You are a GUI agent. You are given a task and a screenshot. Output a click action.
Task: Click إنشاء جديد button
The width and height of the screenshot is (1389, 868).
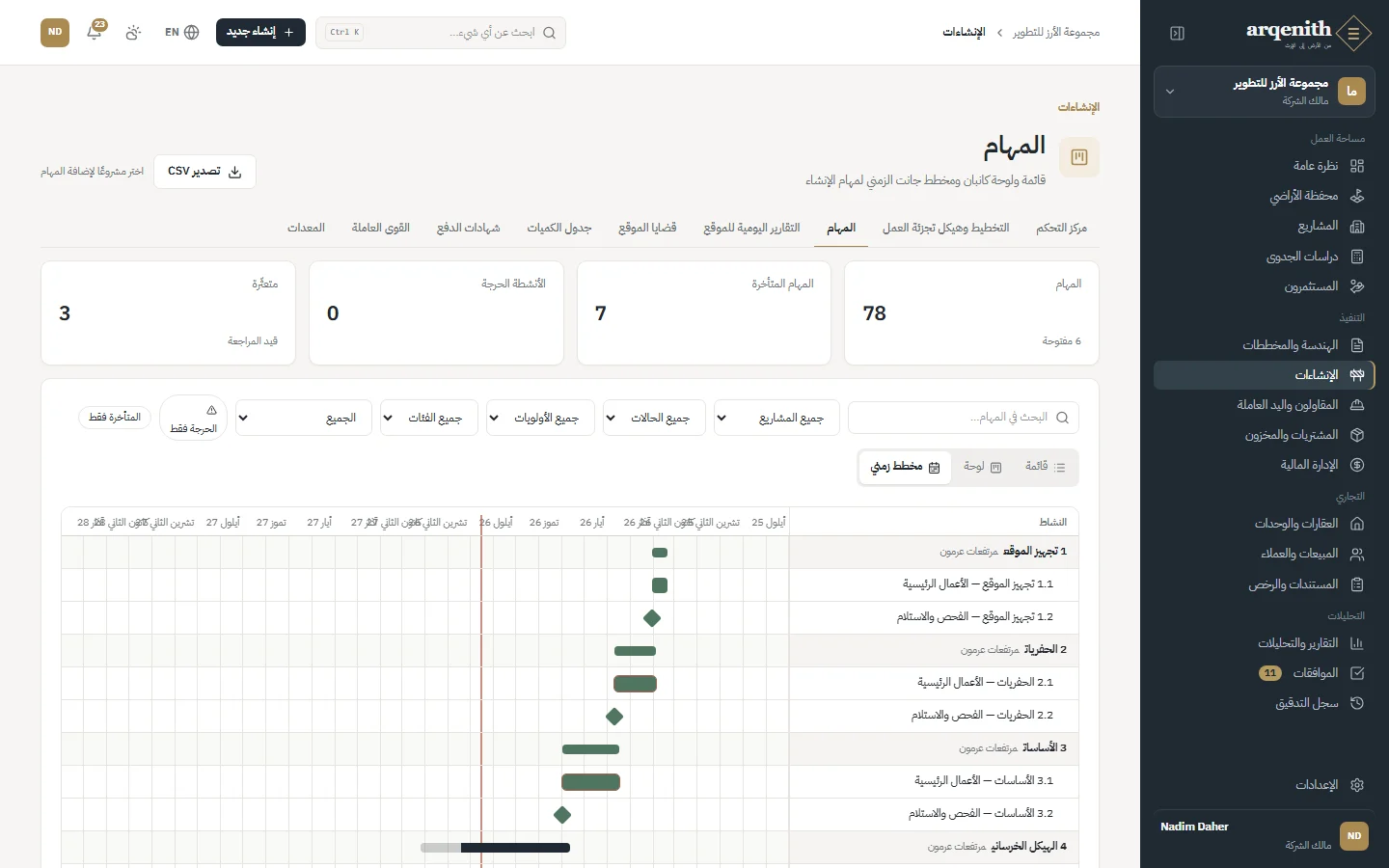click(260, 32)
